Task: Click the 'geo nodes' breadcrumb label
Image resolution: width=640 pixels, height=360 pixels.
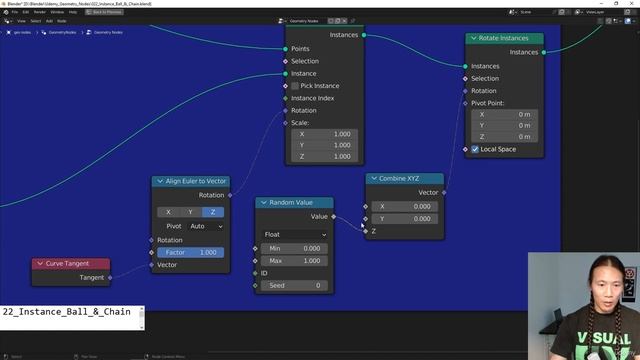Action: coord(22,32)
